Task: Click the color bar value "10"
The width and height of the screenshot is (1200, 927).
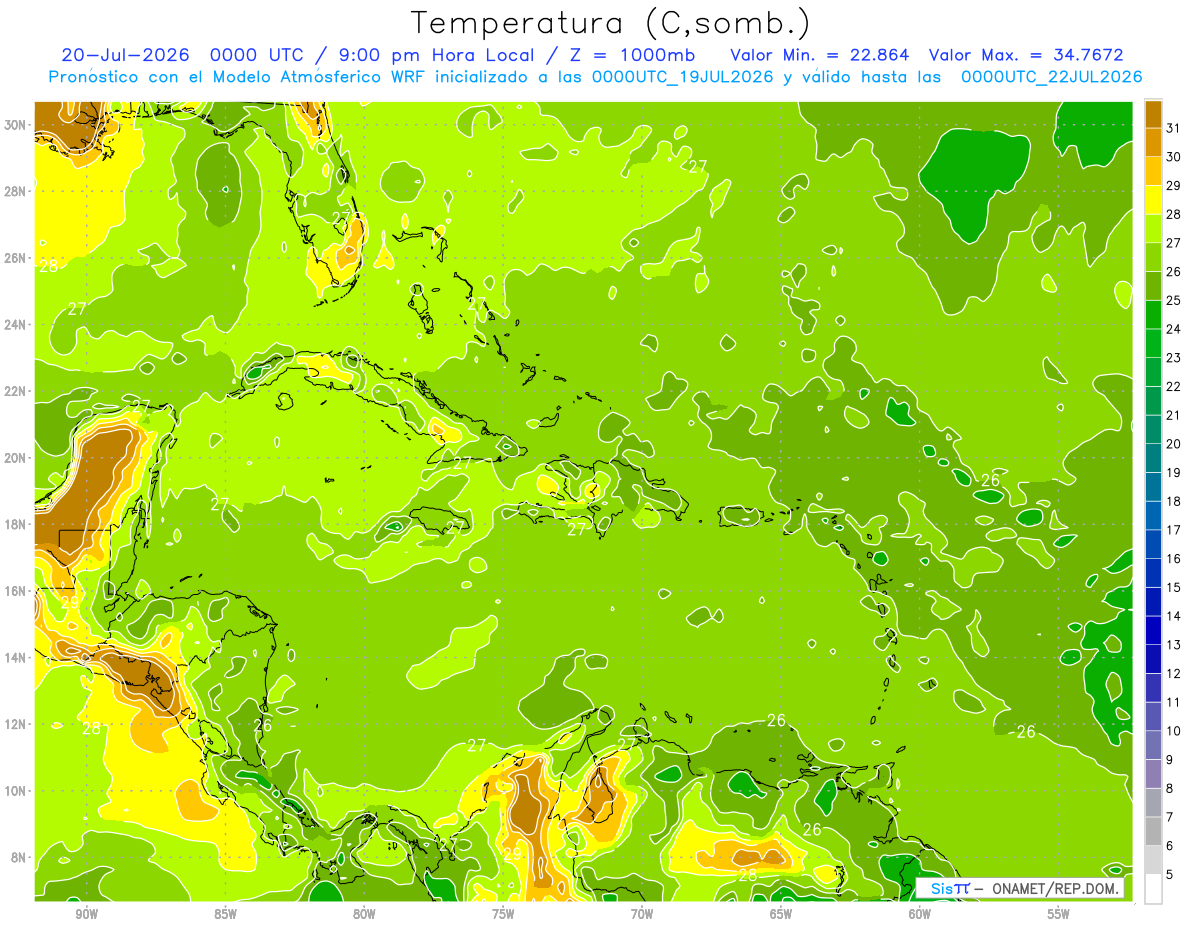Action: pyautogui.click(x=1174, y=731)
